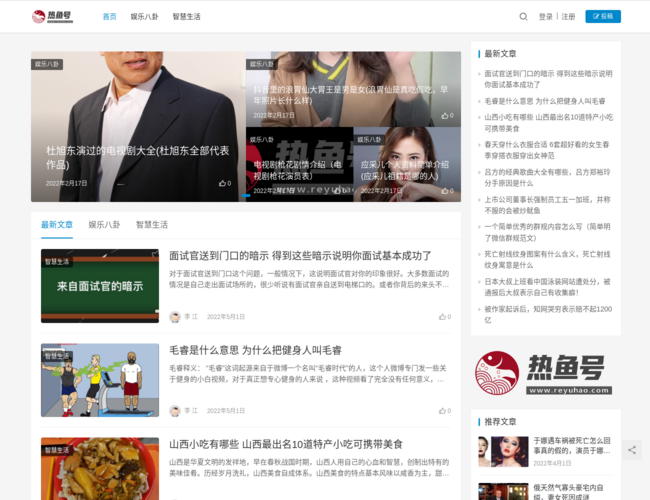
Task: Click like icon on 杜旭东 featured slide
Action: click(223, 183)
